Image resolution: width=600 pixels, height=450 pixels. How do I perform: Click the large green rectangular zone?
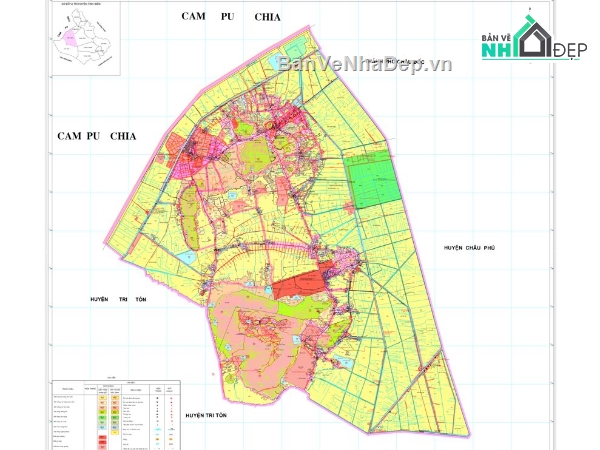pos(372,180)
